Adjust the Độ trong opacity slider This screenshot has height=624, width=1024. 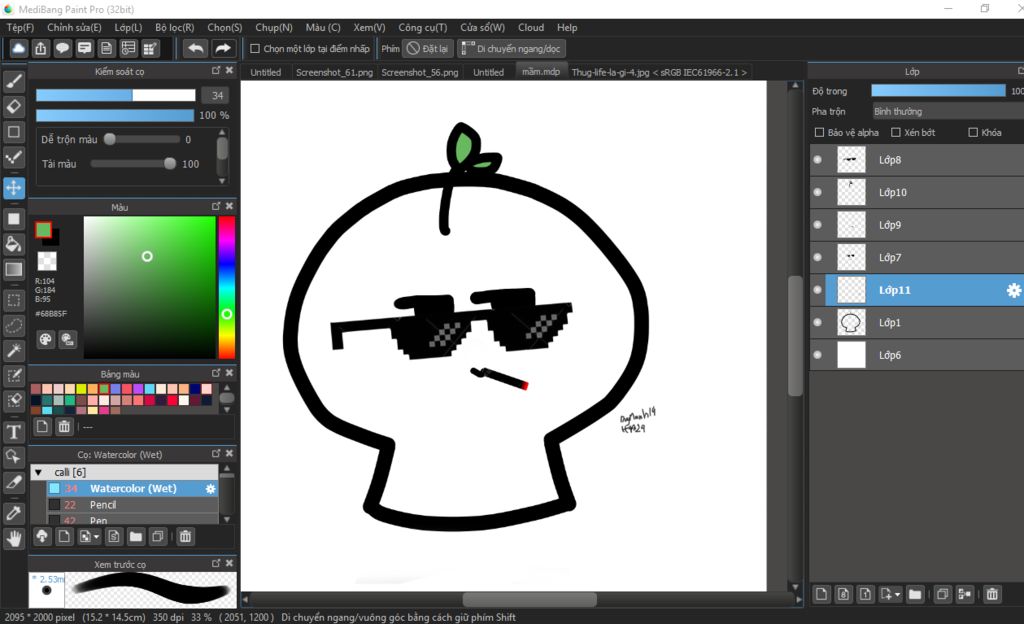click(x=938, y=91)
